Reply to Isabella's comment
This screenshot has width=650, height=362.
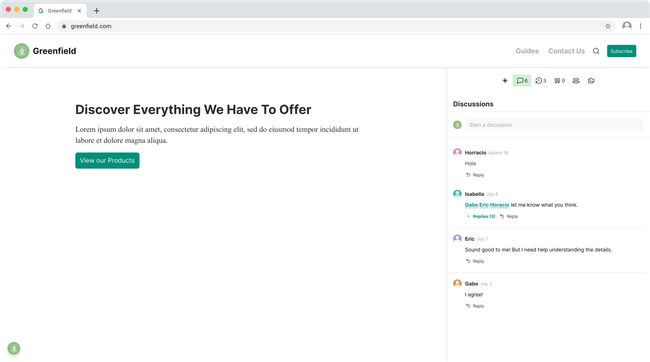click(509, 216)
